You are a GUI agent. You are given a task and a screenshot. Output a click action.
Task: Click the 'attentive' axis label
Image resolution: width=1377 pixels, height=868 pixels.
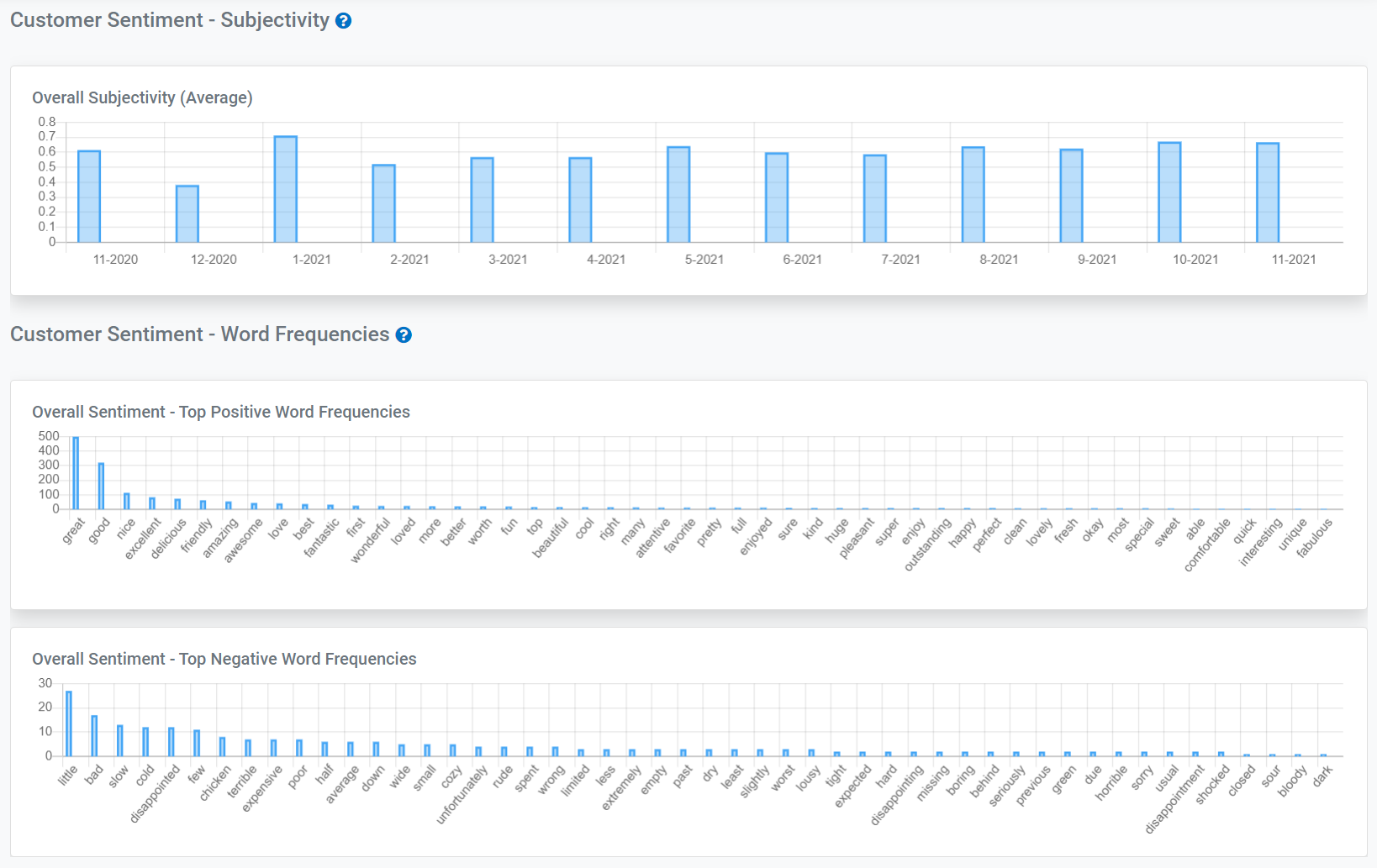click(x=653, y=538)
